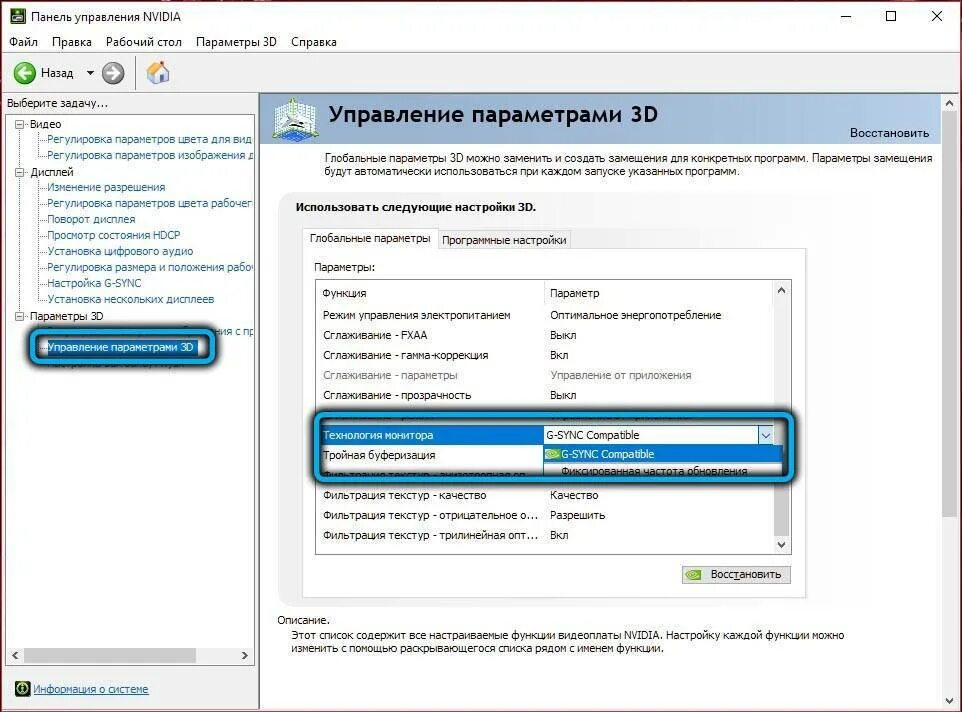The width and height of the screenshot is (962, 712).
Task: Click the task tree horizontal scrollbar thumb
Action: tap(110, 656)
